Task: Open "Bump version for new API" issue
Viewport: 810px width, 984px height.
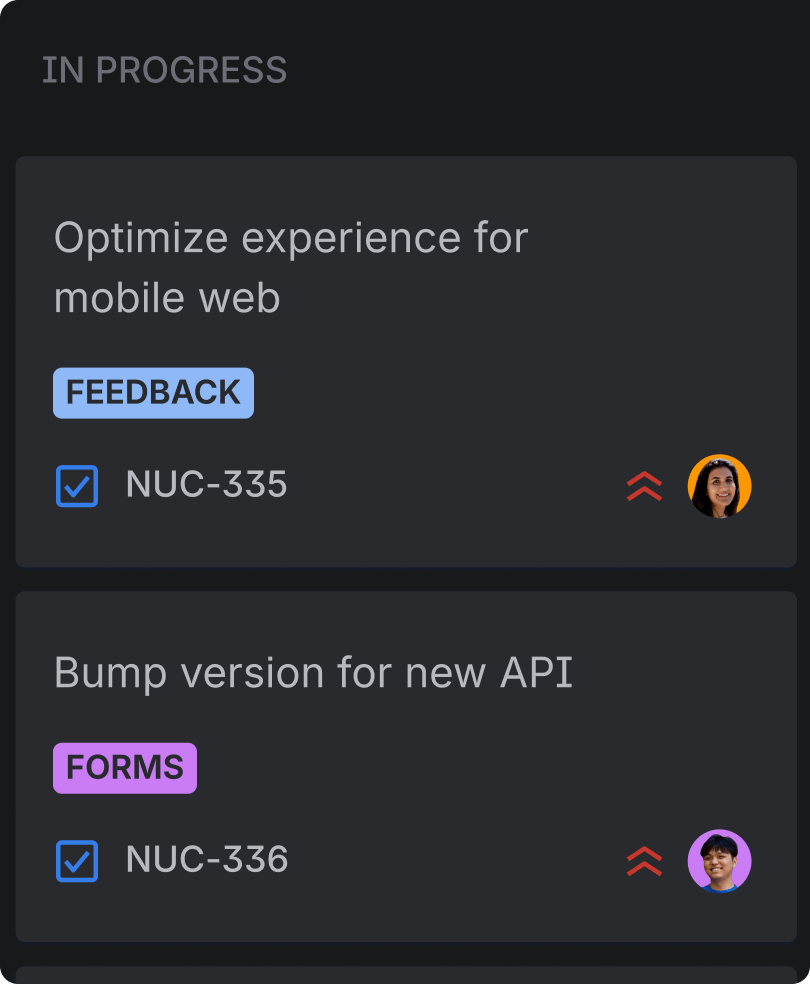Action: point(313,674)
